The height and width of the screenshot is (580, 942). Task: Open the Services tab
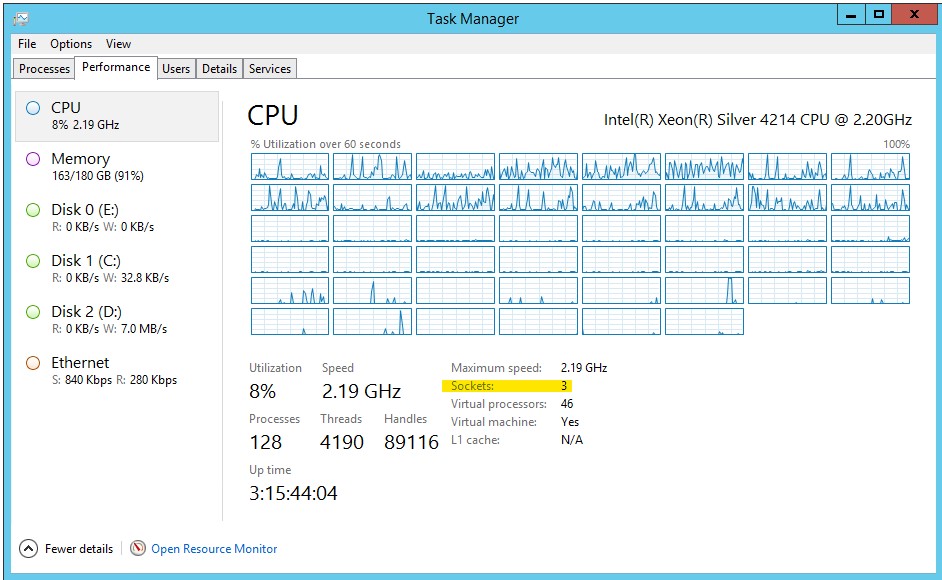coord(269,68)
